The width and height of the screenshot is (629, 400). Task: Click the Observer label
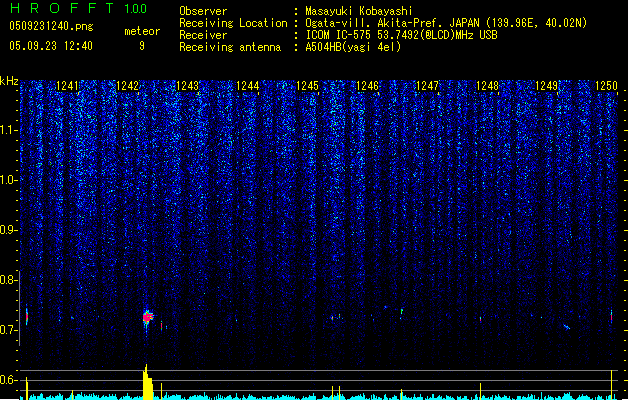[x=203, y=11]
